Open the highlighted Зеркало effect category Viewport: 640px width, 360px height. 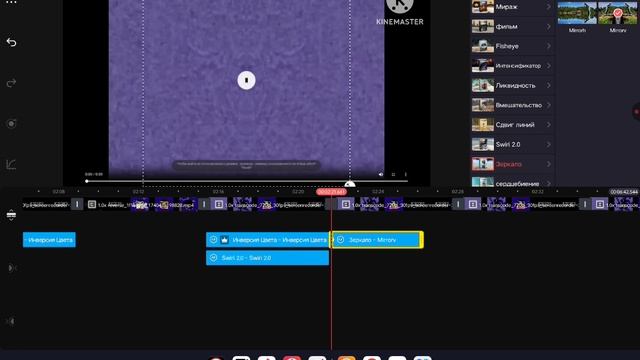pyautogui.click(x=513, y=164)
